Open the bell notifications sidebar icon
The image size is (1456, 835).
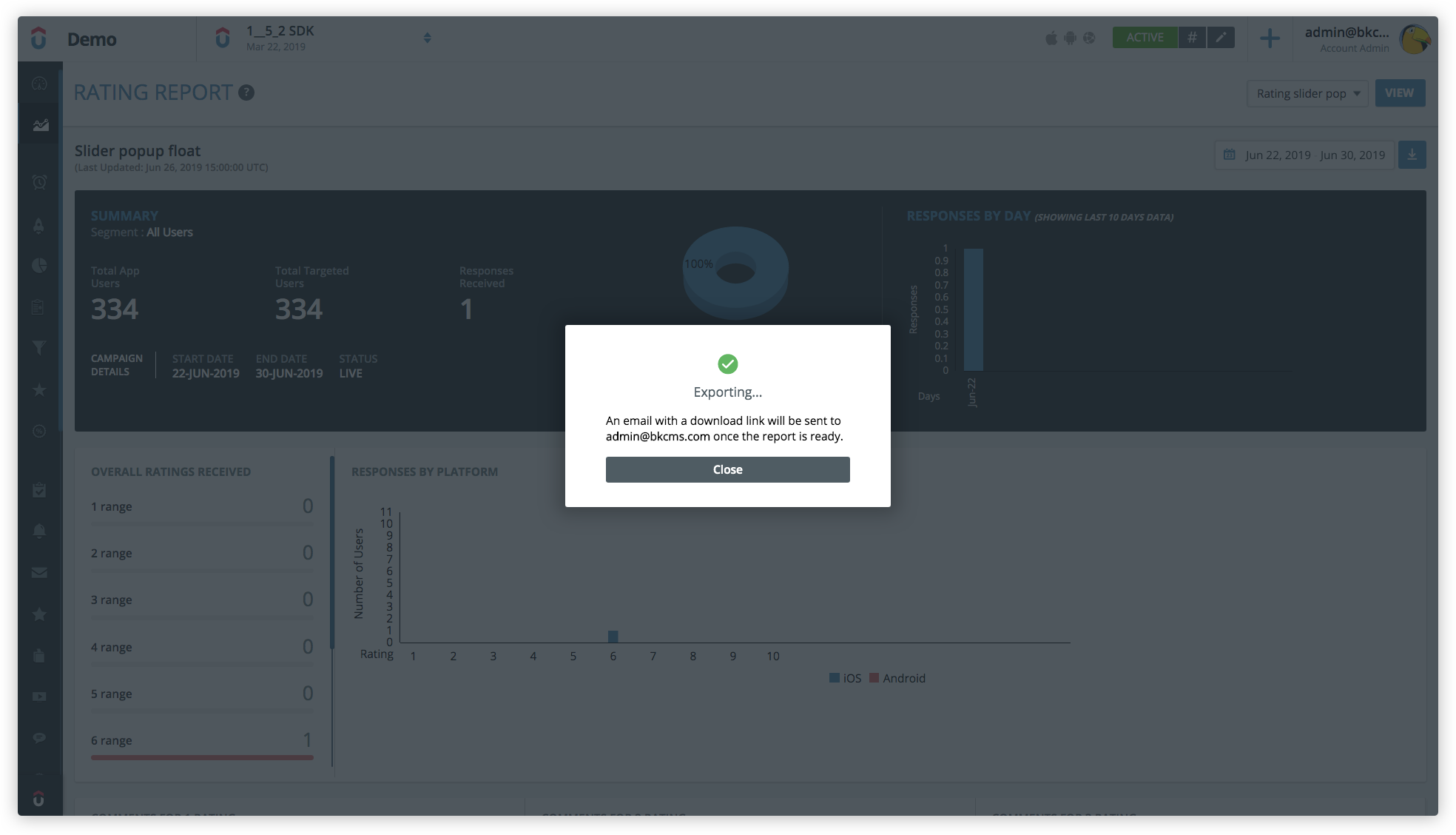pyautogui.click(x=40, y=531)
